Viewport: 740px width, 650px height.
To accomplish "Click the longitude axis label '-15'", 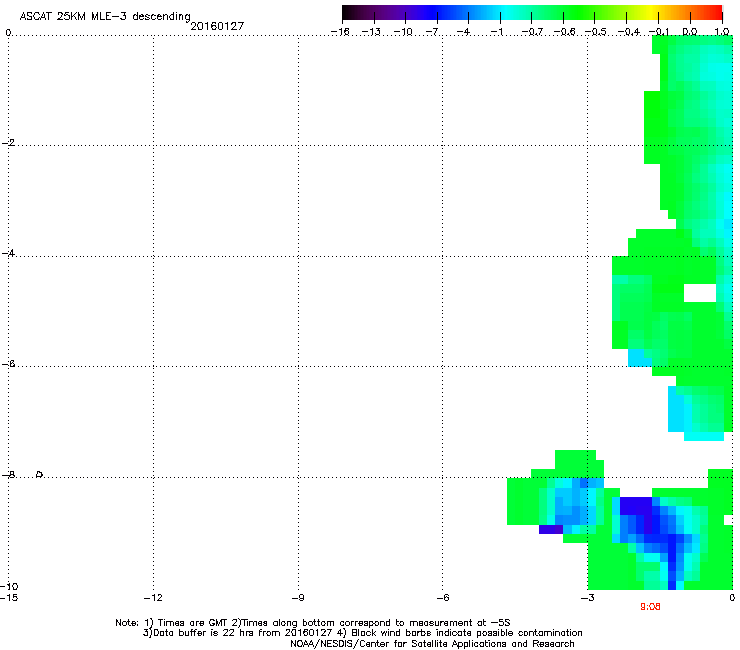I will 9,597.
